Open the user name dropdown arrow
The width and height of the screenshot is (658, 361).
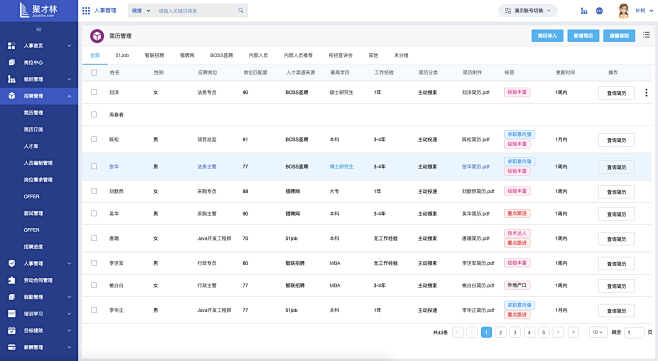pos(651,11)
